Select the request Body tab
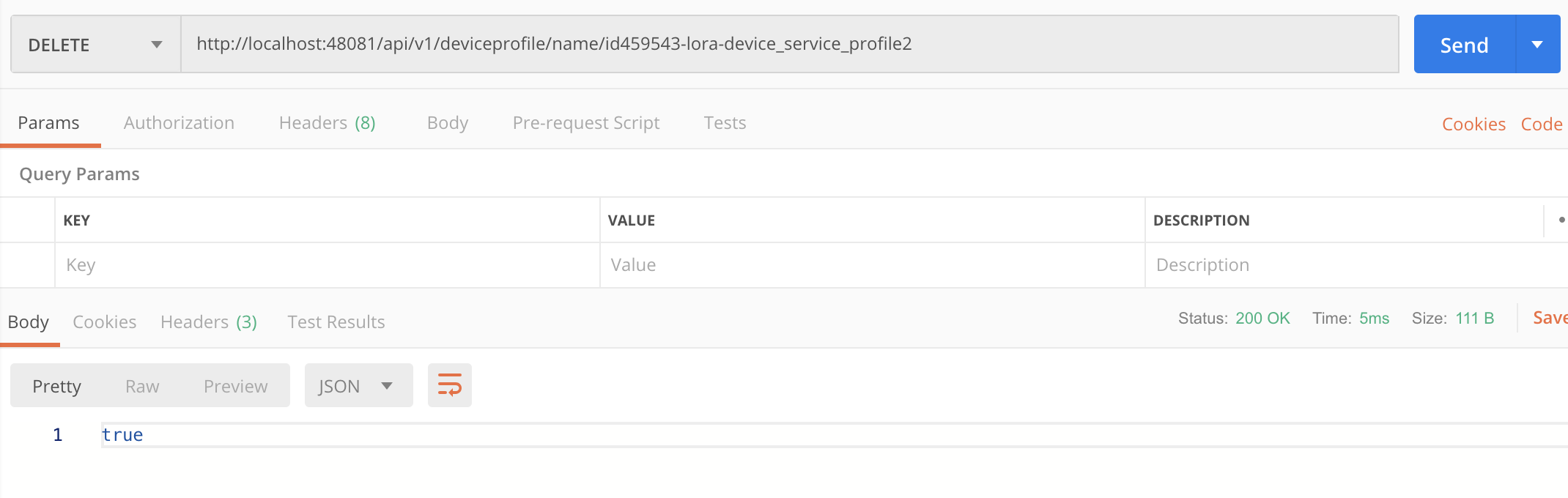The width and height of the screenshot is (1568, 498). click(447, 123)
